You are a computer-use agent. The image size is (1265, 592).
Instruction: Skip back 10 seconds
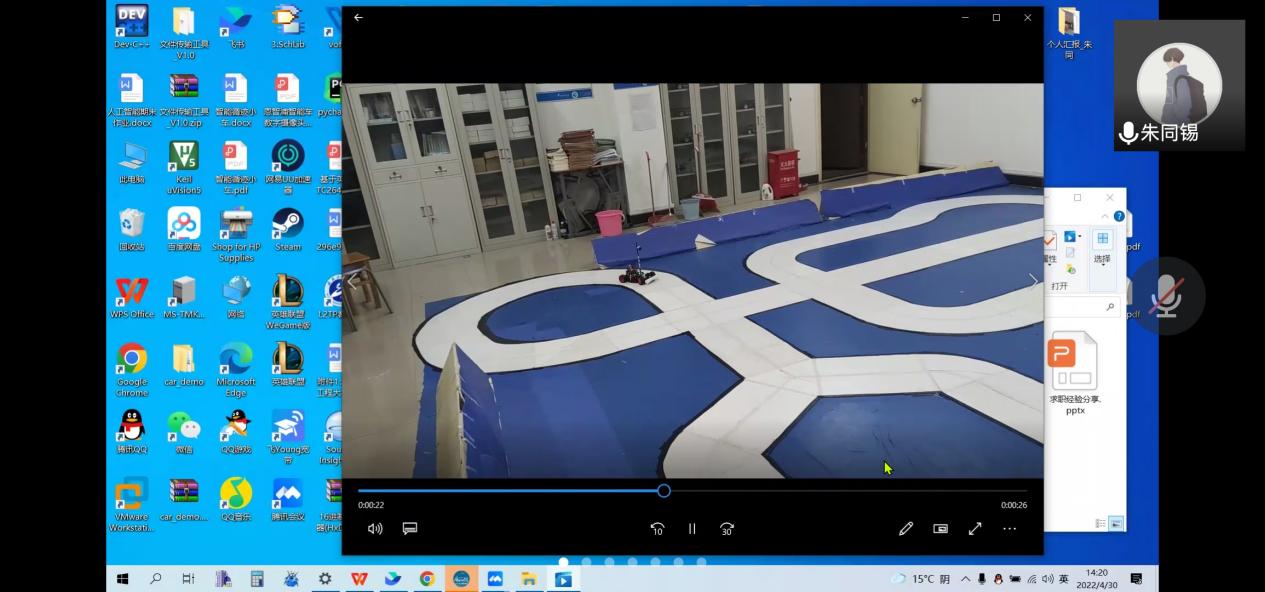[657, 529]
